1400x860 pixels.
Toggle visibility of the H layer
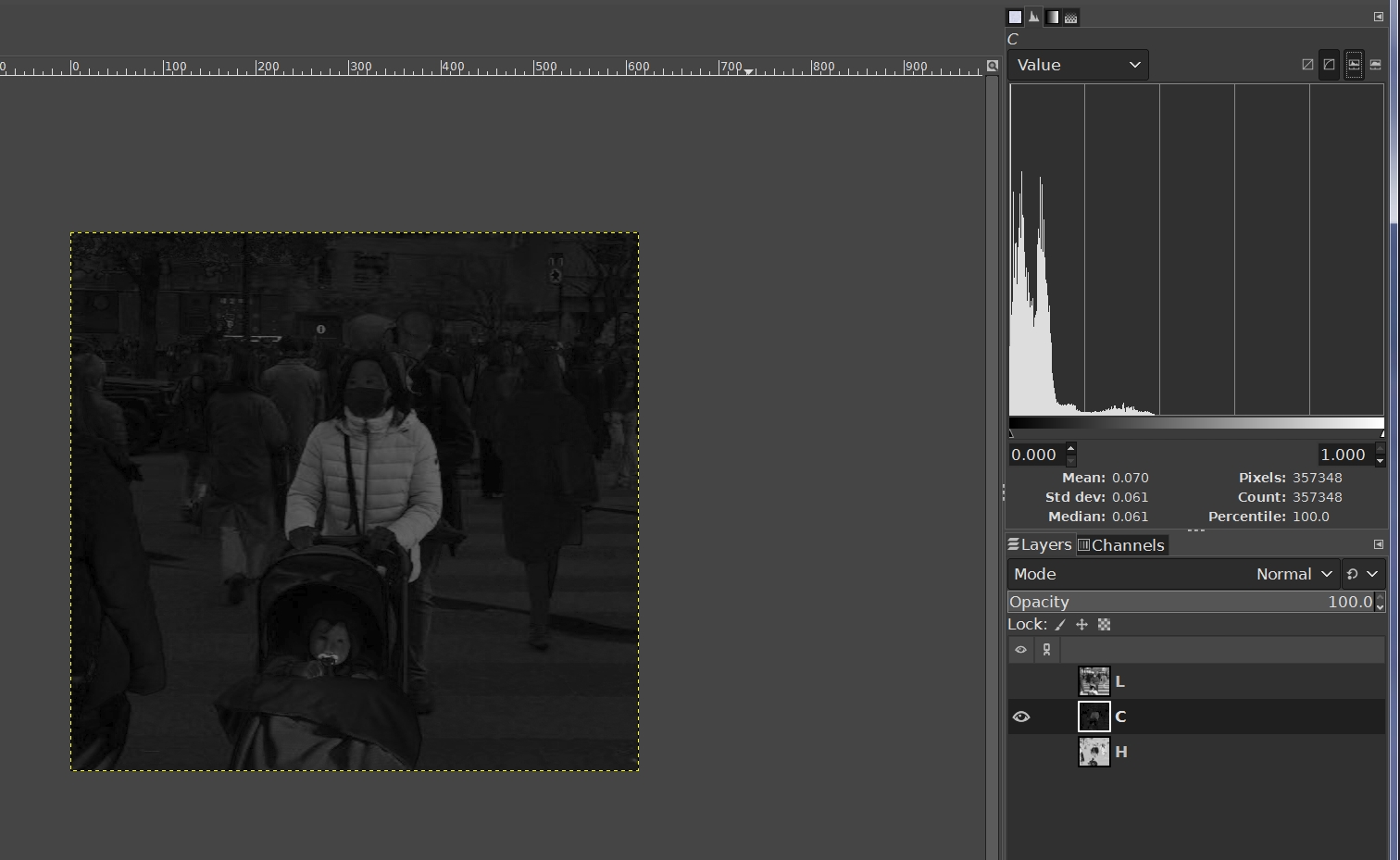click(1020, 752)
